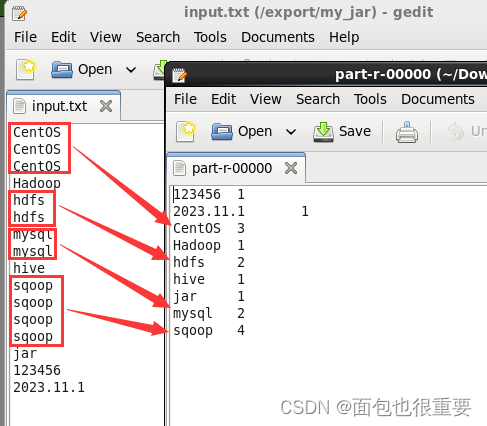Click the gedit icon in input.txt title bar

pos(19,14)
